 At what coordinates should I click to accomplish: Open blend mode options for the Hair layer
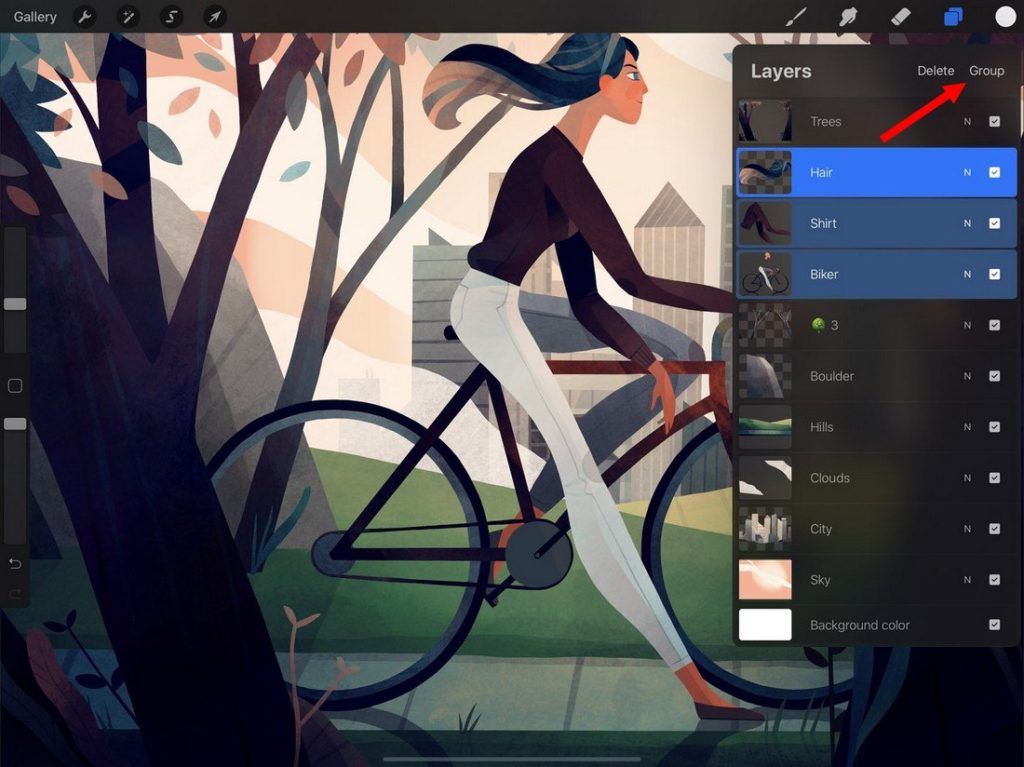click(967, 172)
